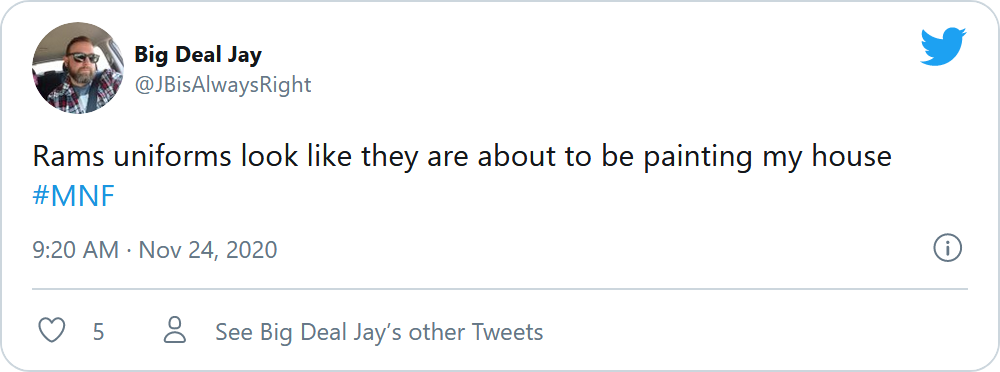Image resolution: width=1000 pixels, height=372 pixels.
Task: Click the Big Deal Jay display name
Action: coord(198,55)
